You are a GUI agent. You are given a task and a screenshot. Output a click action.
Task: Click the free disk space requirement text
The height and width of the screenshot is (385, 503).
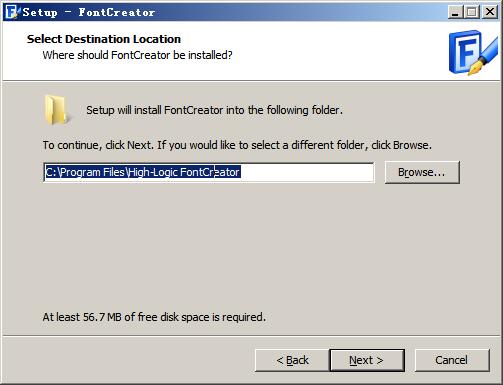(154, 317)
